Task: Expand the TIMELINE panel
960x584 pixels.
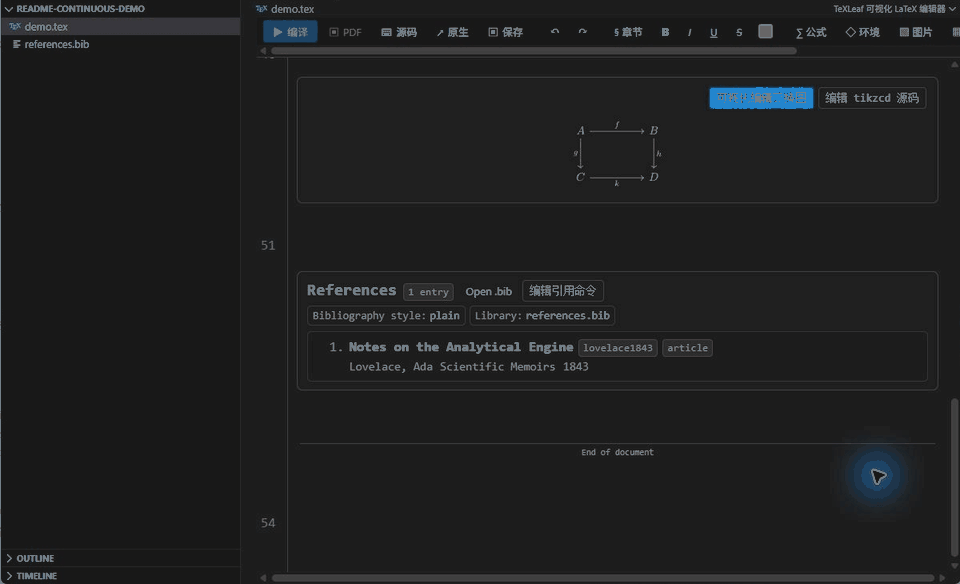Action: [120, 575]
